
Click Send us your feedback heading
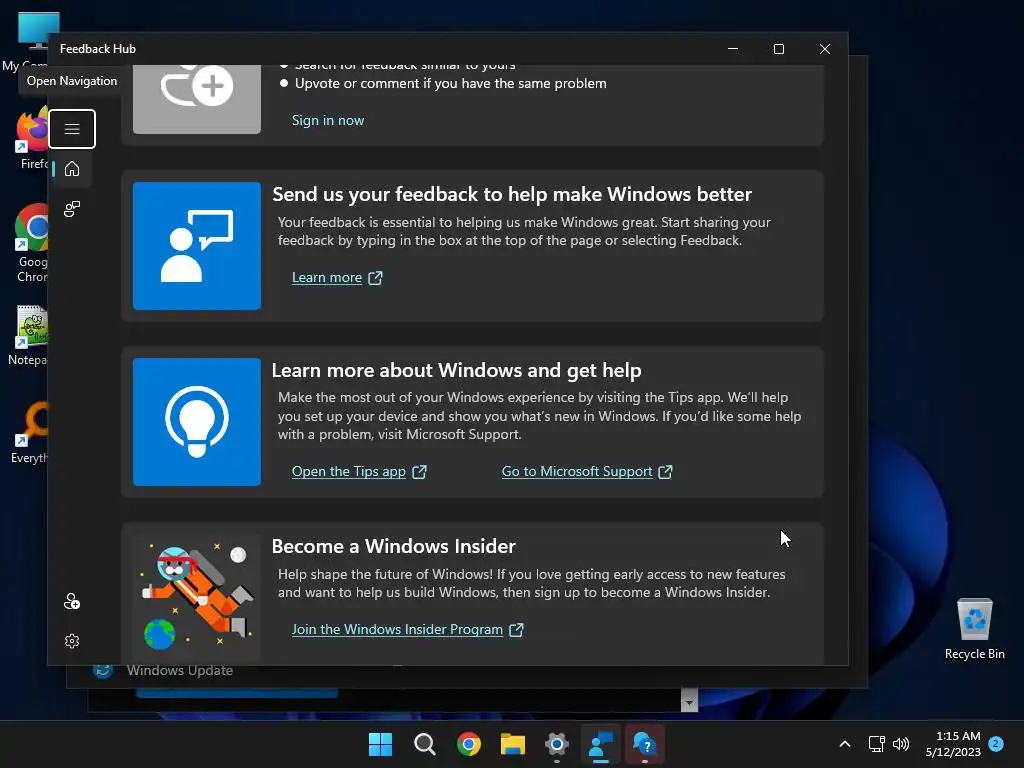512,194
